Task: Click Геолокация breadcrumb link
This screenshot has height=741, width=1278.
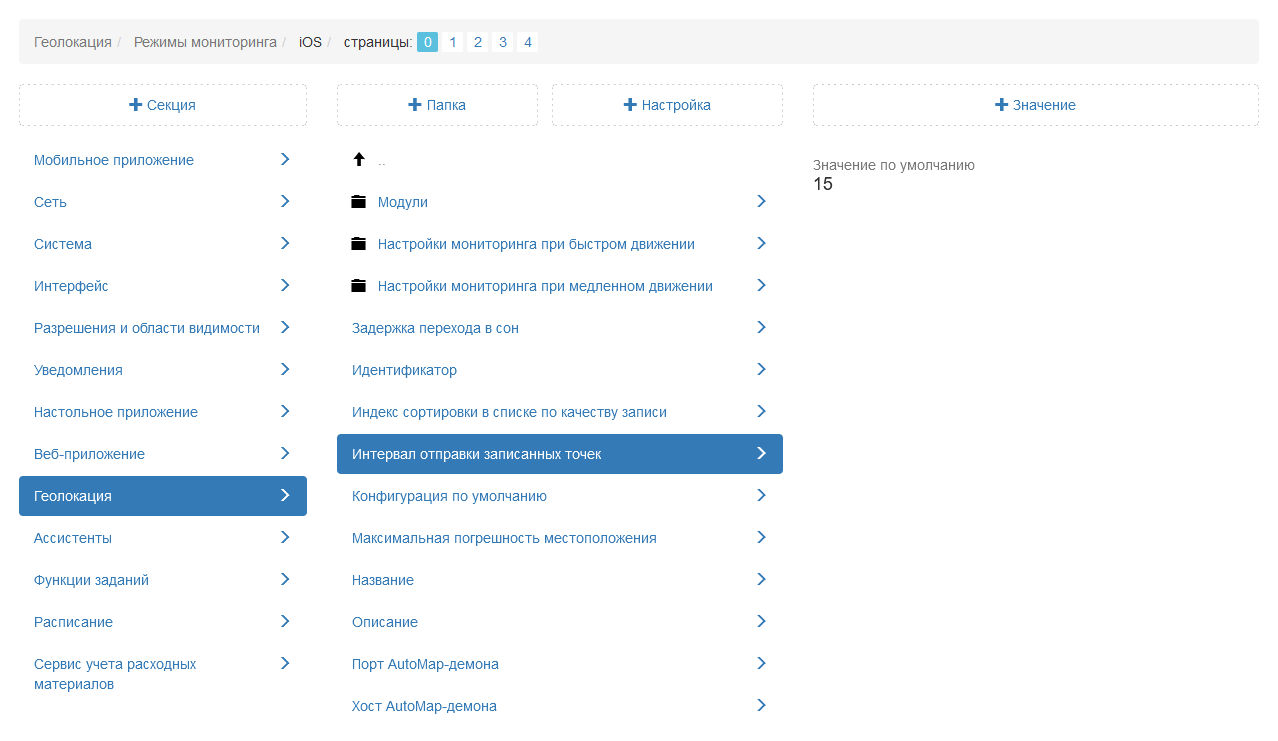Action: tap(73, 42)
